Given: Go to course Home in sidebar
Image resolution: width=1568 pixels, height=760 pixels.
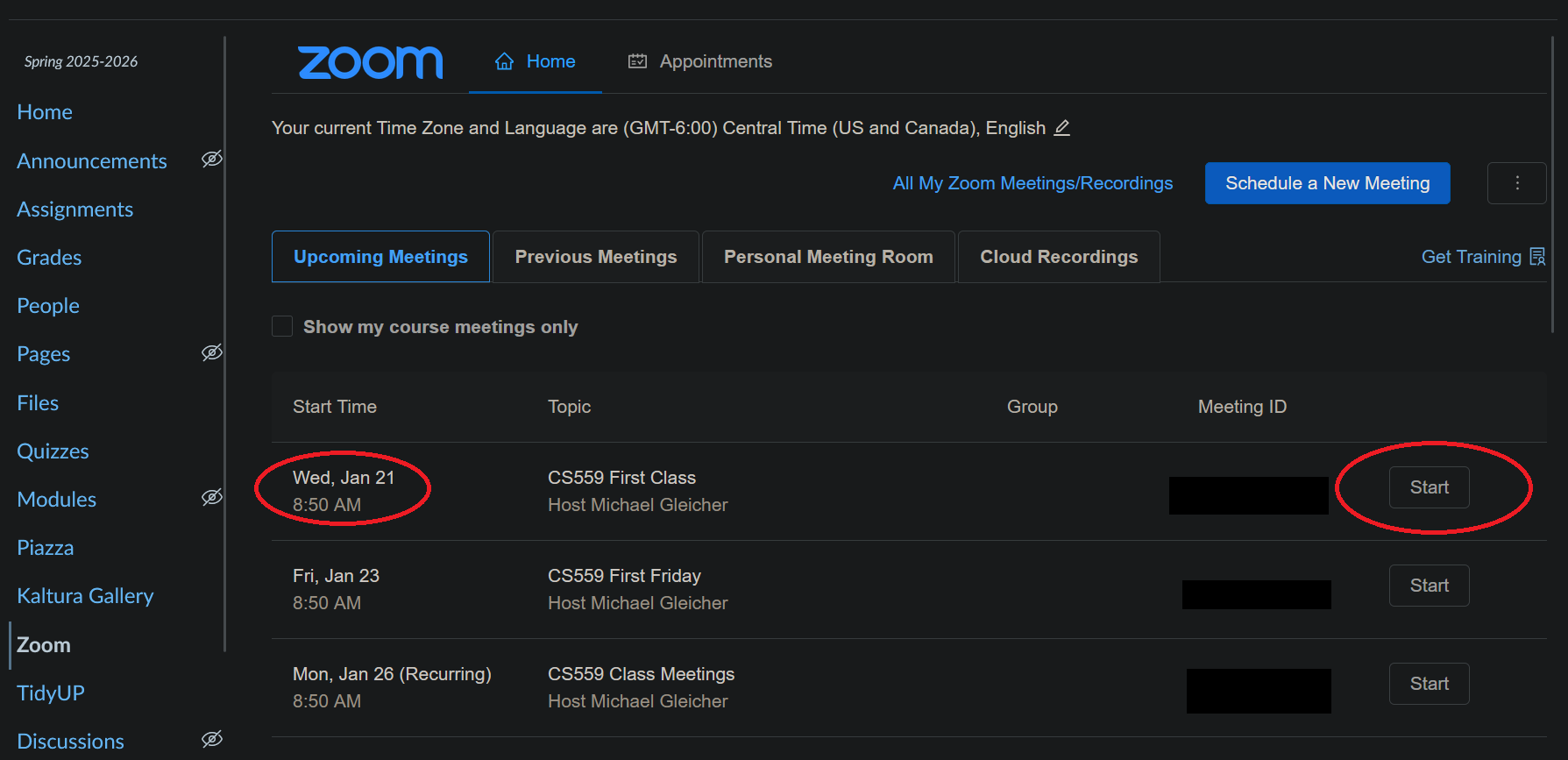Looking at the screenshot, I should (45, 112).
